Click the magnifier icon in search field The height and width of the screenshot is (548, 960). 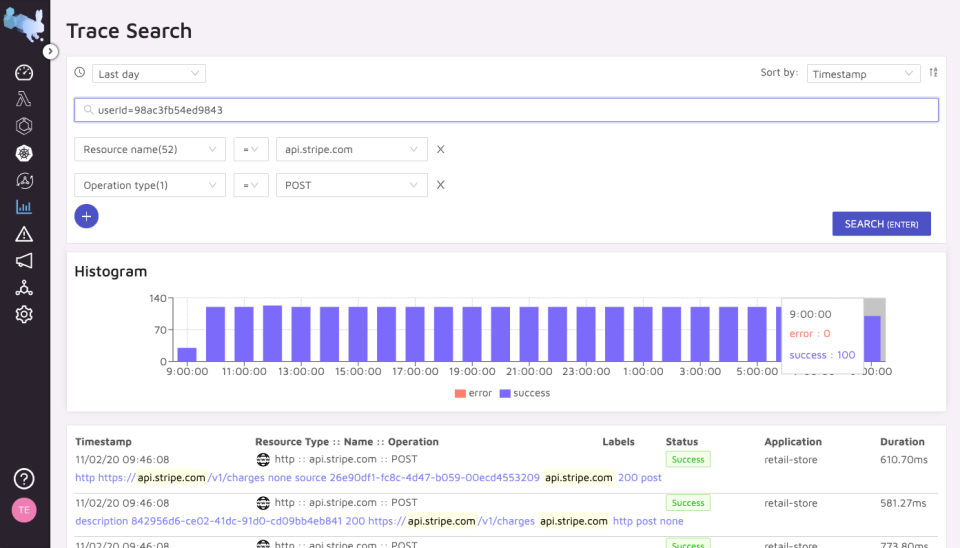pos(89,110)
